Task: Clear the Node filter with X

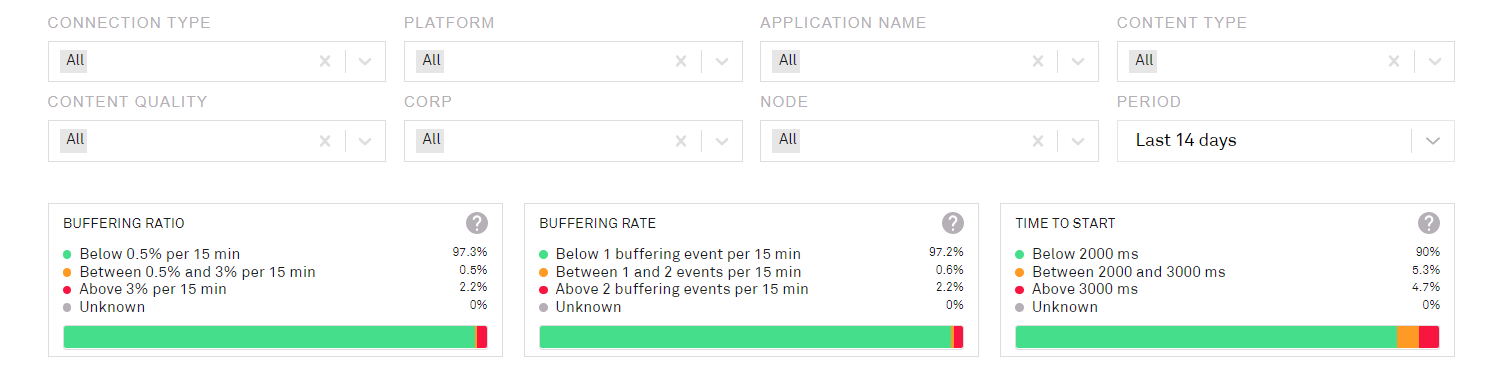Action: (1037, 141)
